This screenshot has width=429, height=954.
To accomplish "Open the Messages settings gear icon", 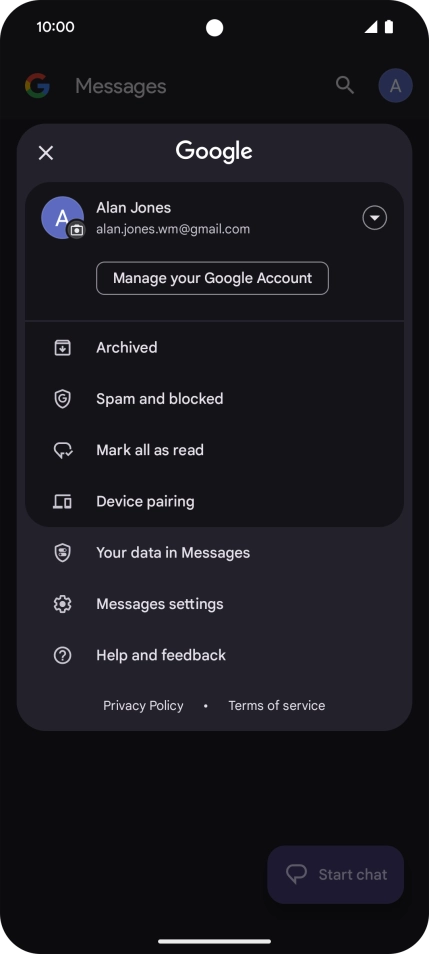I will coord(63,604).
